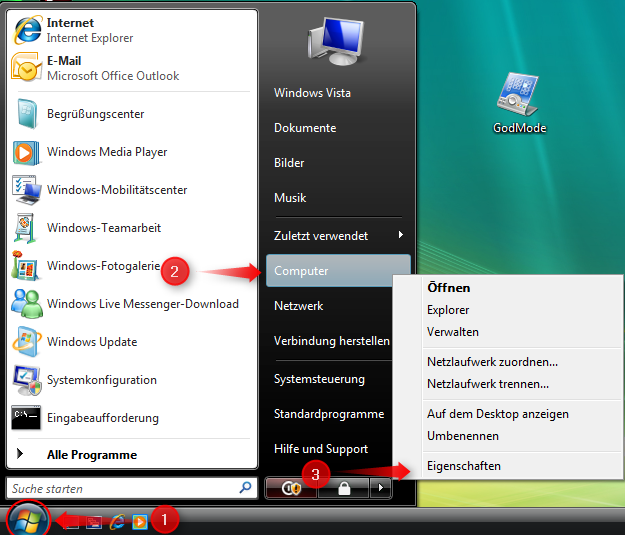Open the Begrüßungscenter icon
Viewport: 625px width, 535px height.
click(x=27, y=114)
